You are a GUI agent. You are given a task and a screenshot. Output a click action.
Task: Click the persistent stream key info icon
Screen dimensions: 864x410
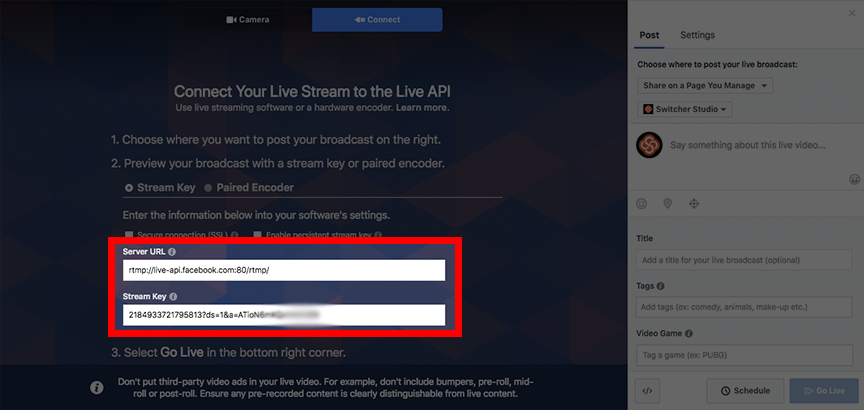[x=378, y=235]
